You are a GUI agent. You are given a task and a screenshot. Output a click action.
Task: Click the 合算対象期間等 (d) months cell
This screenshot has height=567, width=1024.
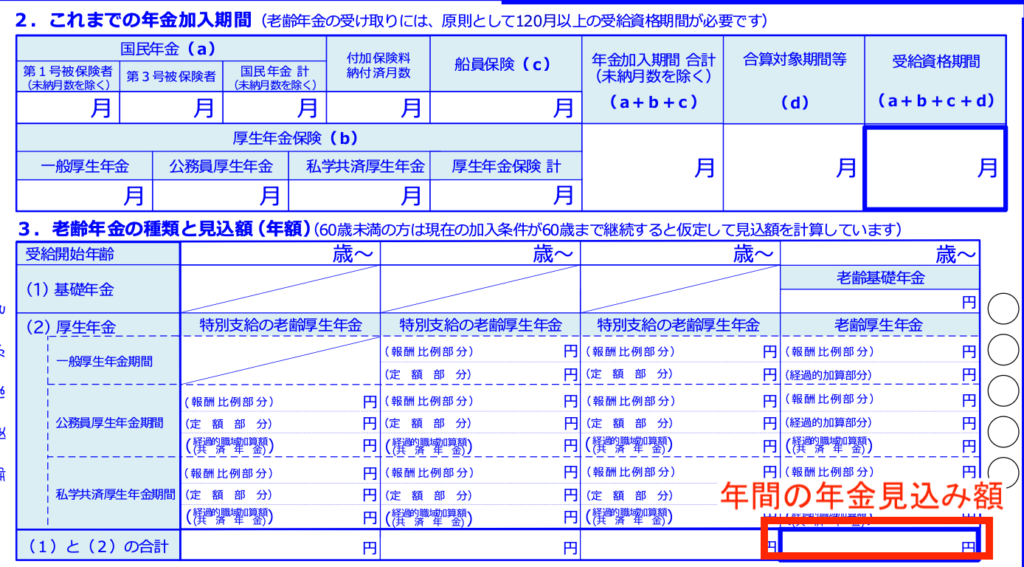tap(792, 168)
